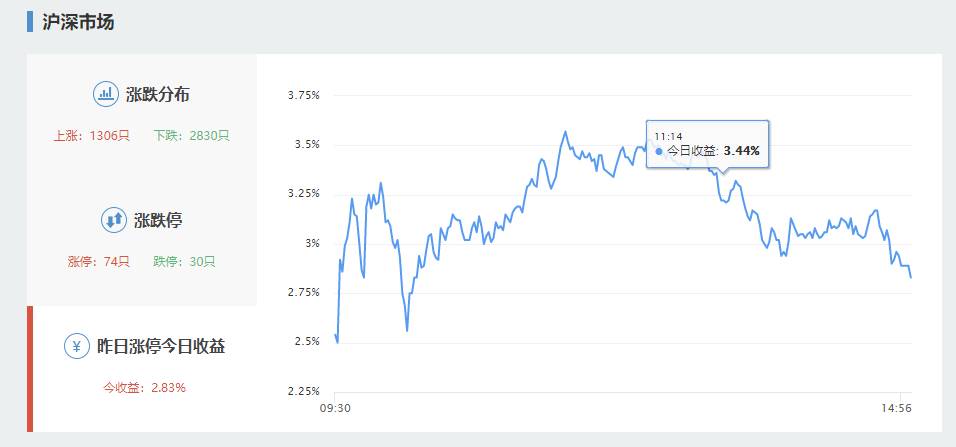The image size is (956, 447).
Task: Click the up-down arrows icon beside 涨跌停
Action: coord(114,220)
